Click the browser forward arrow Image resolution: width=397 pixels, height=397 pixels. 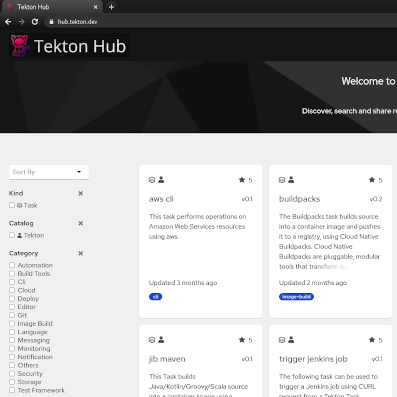click(x=21, y=22)
